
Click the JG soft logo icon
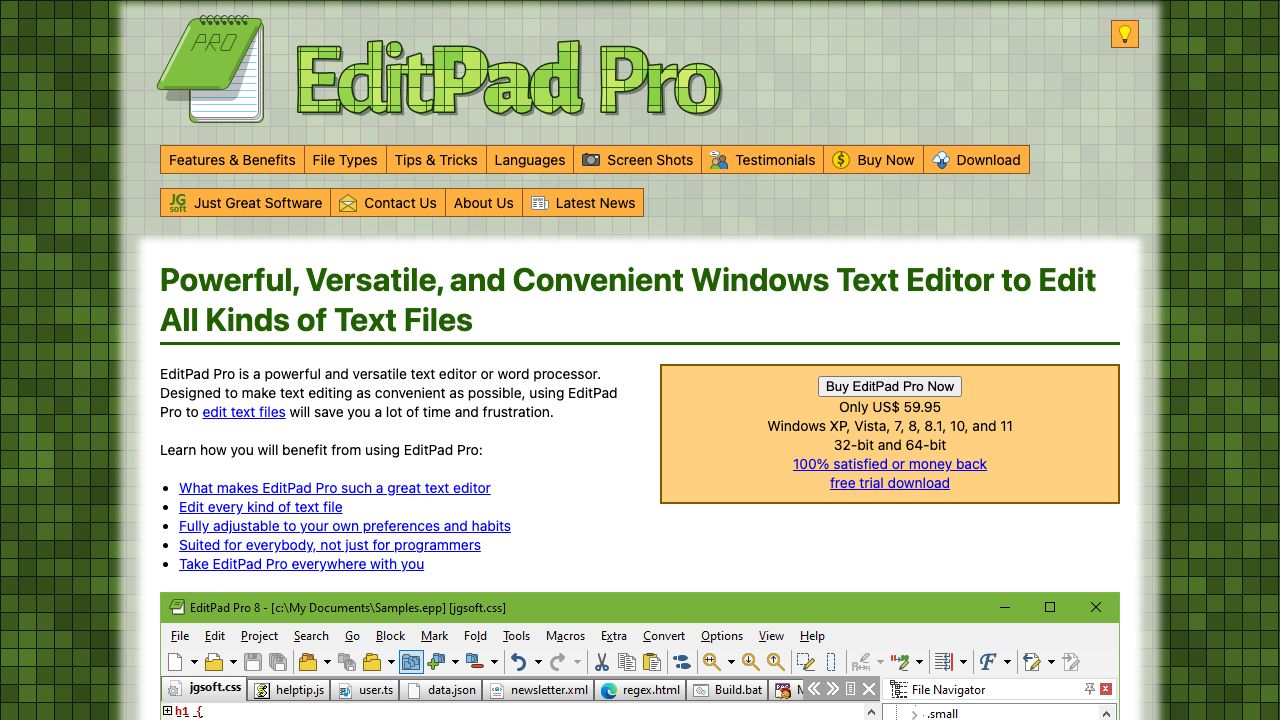coord(178,203)
